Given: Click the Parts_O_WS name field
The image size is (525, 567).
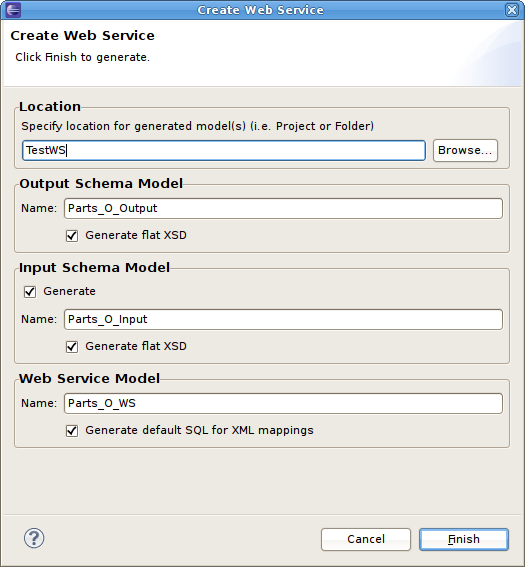Looking at the screenshot, I should (283, 403).
